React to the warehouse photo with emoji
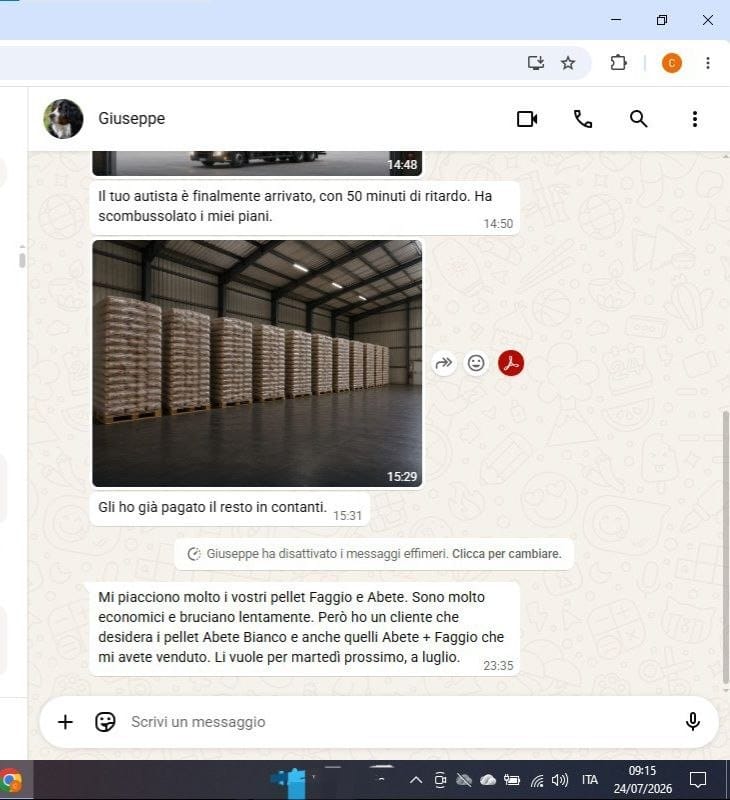The width and height of the screenshot is (730, 800). coord(476,363)
